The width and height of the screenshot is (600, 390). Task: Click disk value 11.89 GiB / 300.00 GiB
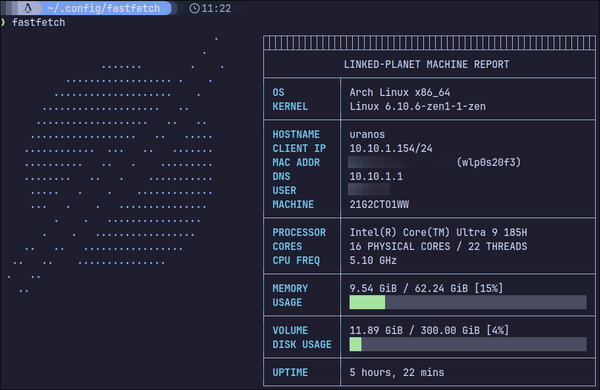click(x=414, y=330)
